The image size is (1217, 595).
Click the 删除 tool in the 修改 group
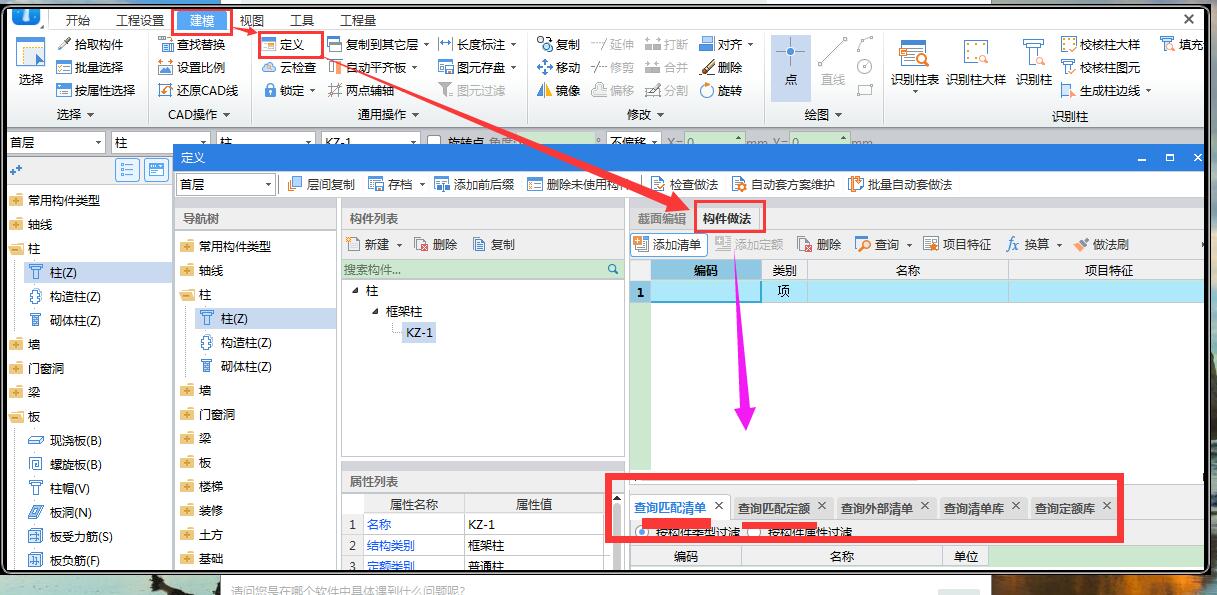click(721, 67)
